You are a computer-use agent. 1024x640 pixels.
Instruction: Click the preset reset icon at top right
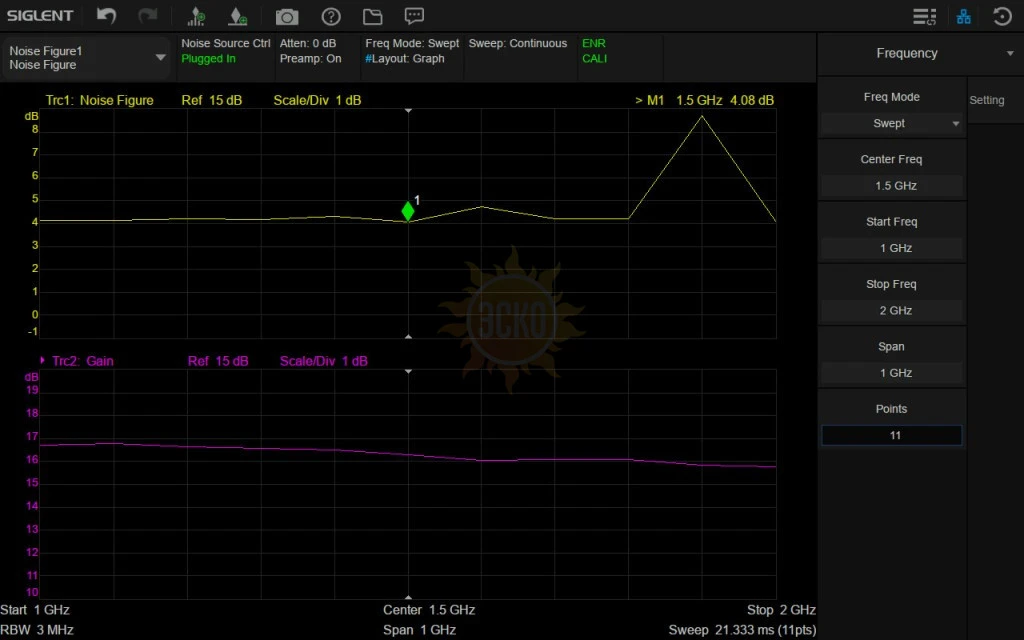(x=1002, y=17)
